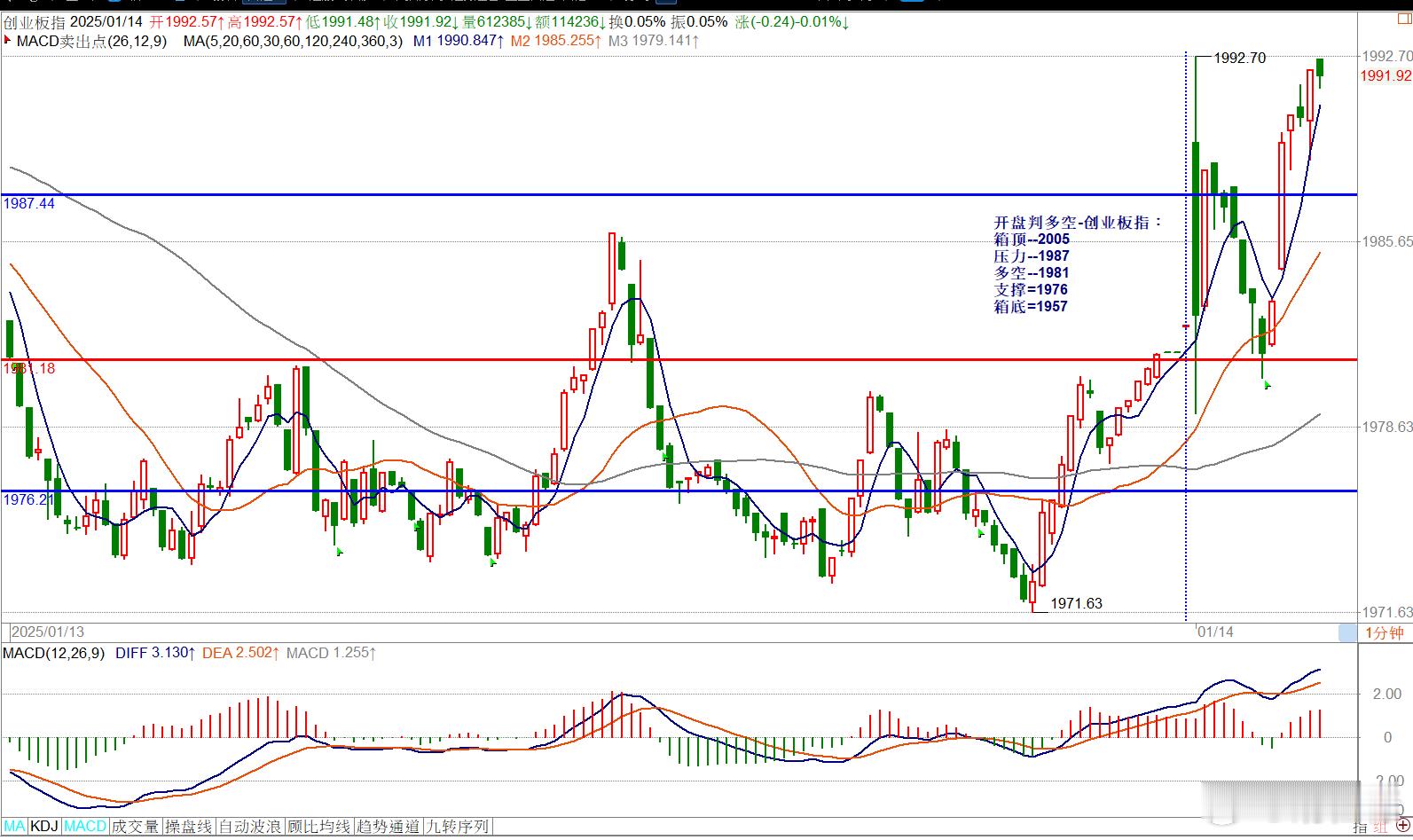
Task: Click the 指 button at bottom right
Action: click(x=1360, y=827)
